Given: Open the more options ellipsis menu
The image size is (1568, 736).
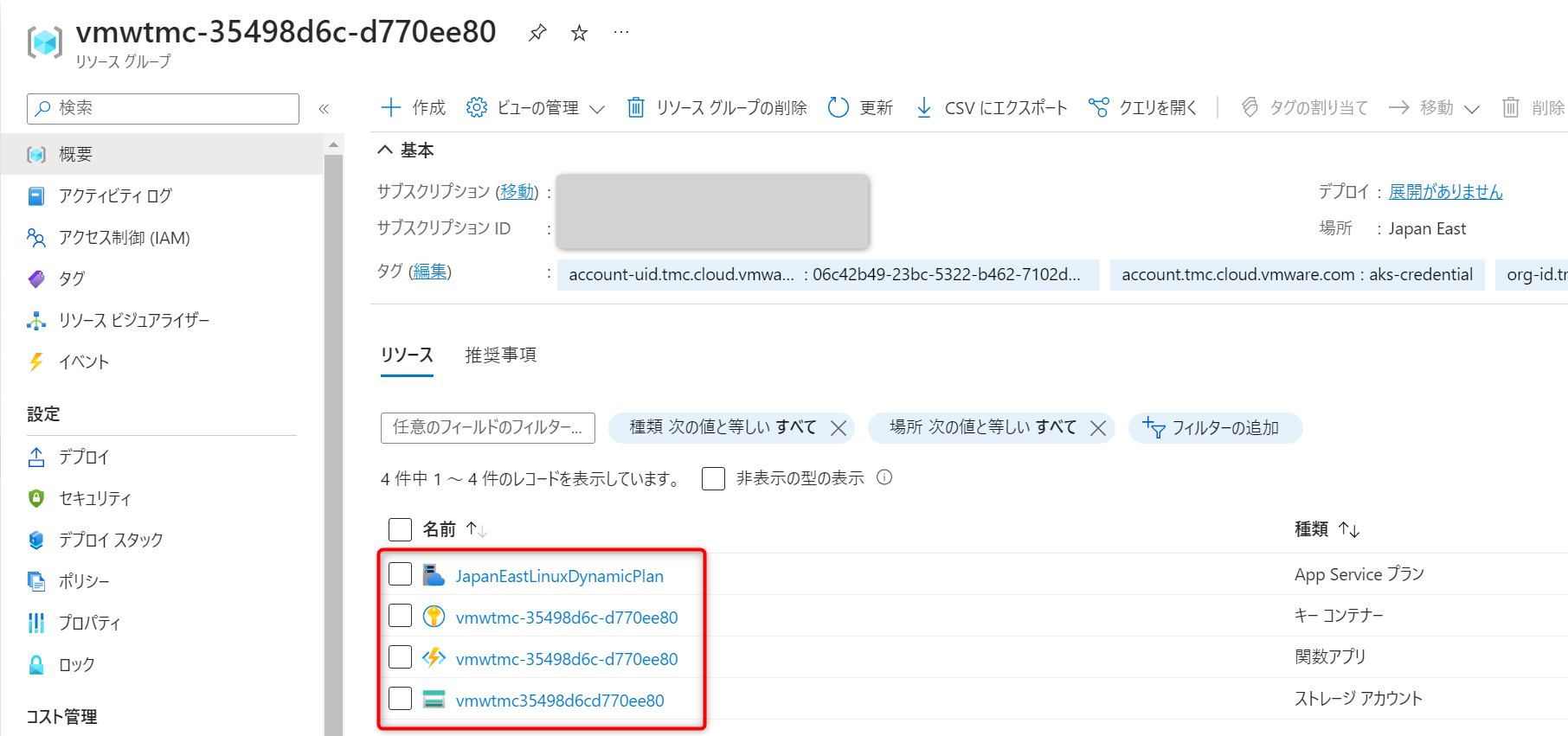Looking at the screenshot, I should coord(621,33).
